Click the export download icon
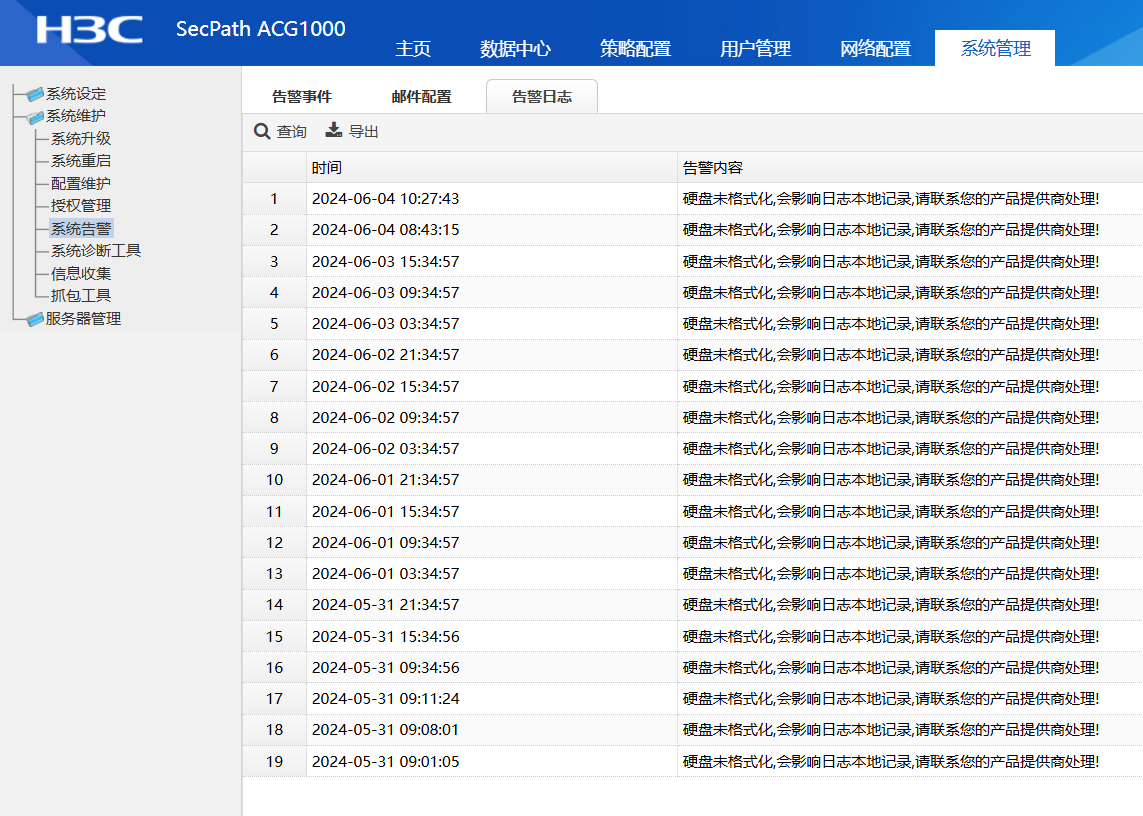 pos(334,131)
